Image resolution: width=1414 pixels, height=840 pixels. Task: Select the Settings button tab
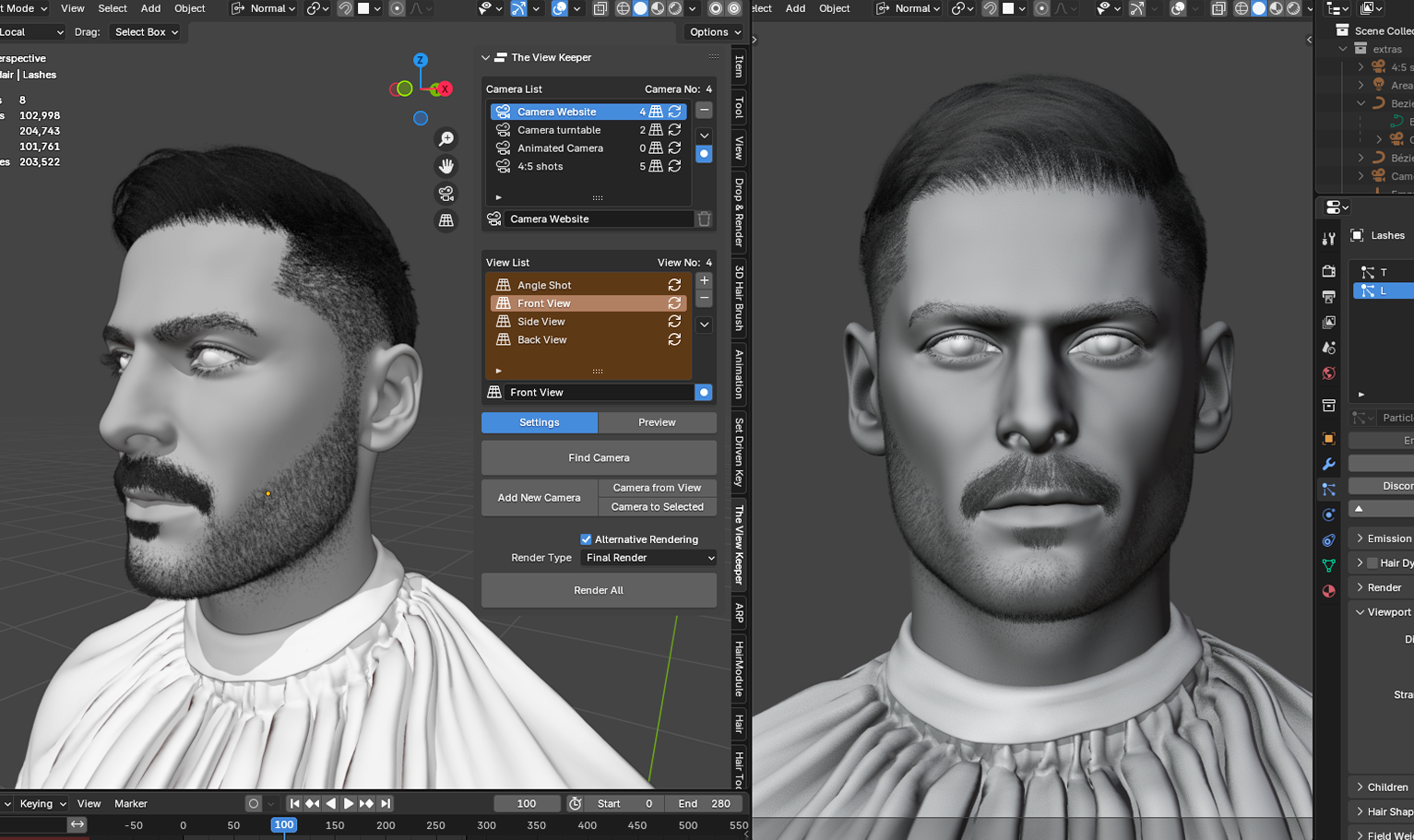[540, 422]
